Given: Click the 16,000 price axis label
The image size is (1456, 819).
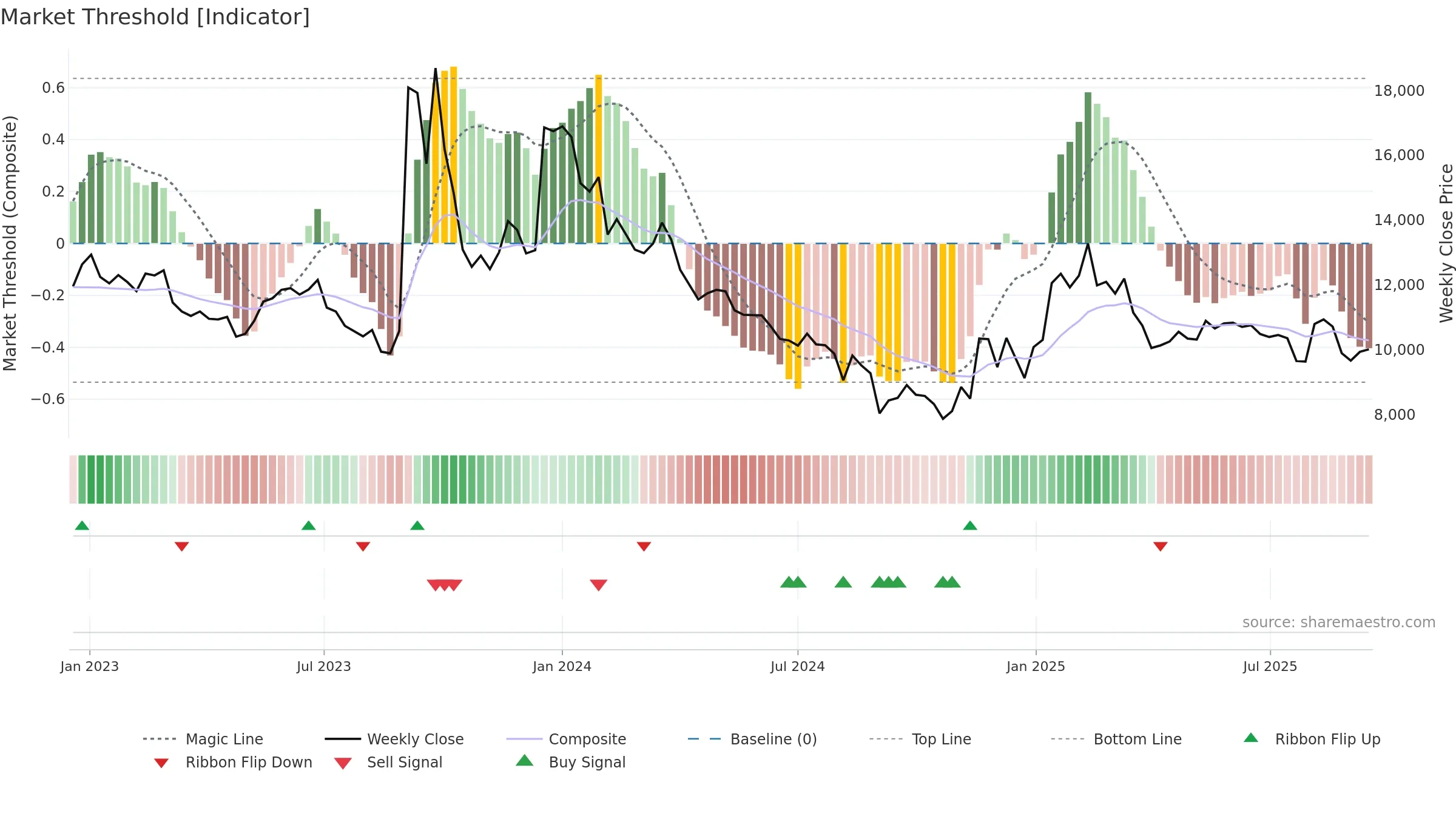Looking at the screenshot, I should point(1400,155).
